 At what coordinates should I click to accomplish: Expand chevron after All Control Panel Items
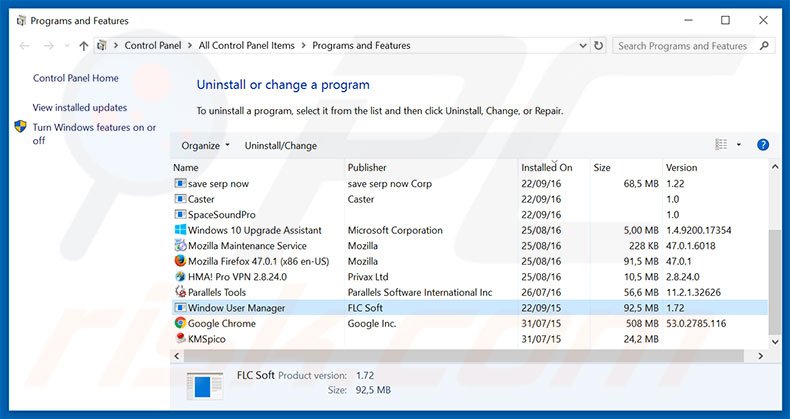pos(303,45)
